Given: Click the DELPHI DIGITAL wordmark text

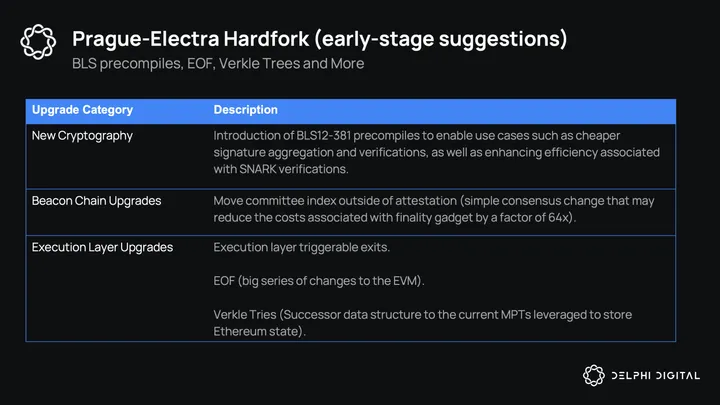Looking at the screenshot, I should click(x=656, y=375).
